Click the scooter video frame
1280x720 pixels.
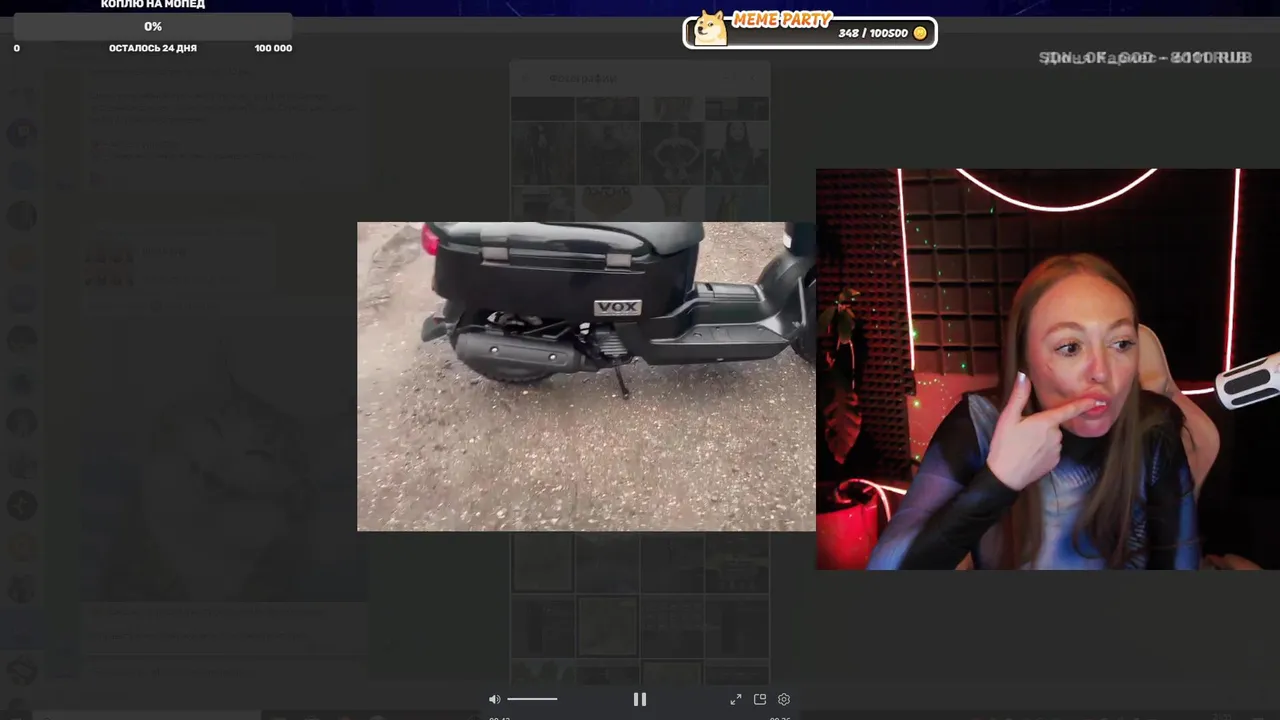point(586,376)
